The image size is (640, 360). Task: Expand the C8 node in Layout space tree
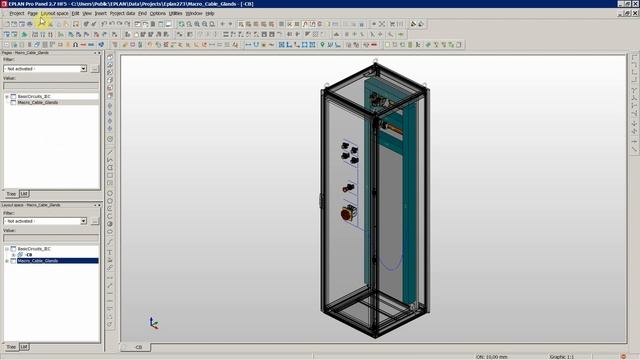(x=13, y=255)
